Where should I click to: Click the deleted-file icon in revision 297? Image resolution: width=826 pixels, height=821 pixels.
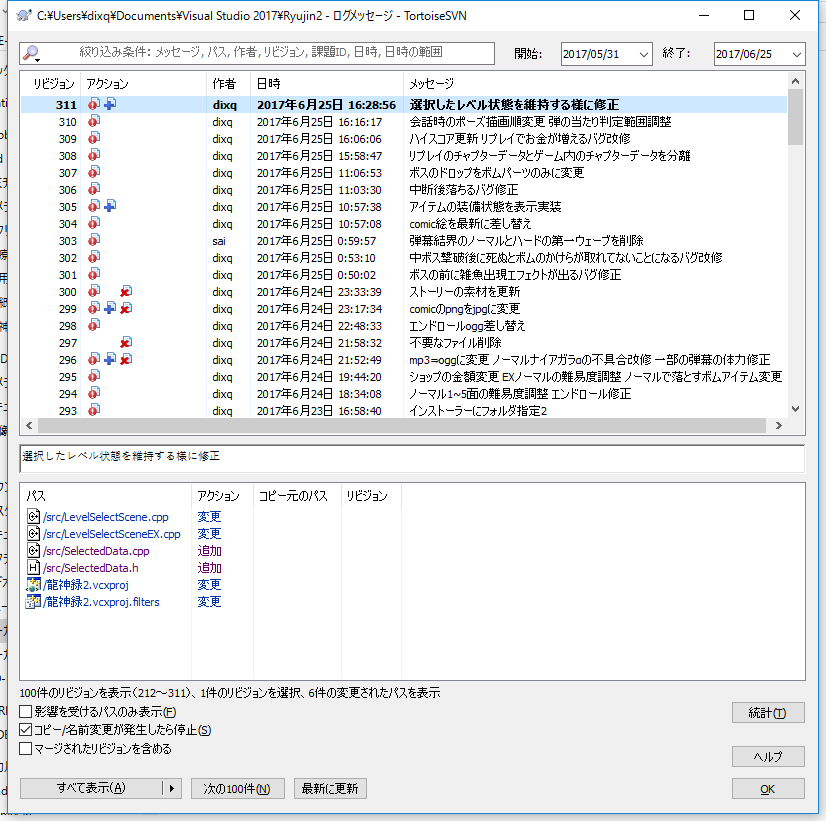125,342
